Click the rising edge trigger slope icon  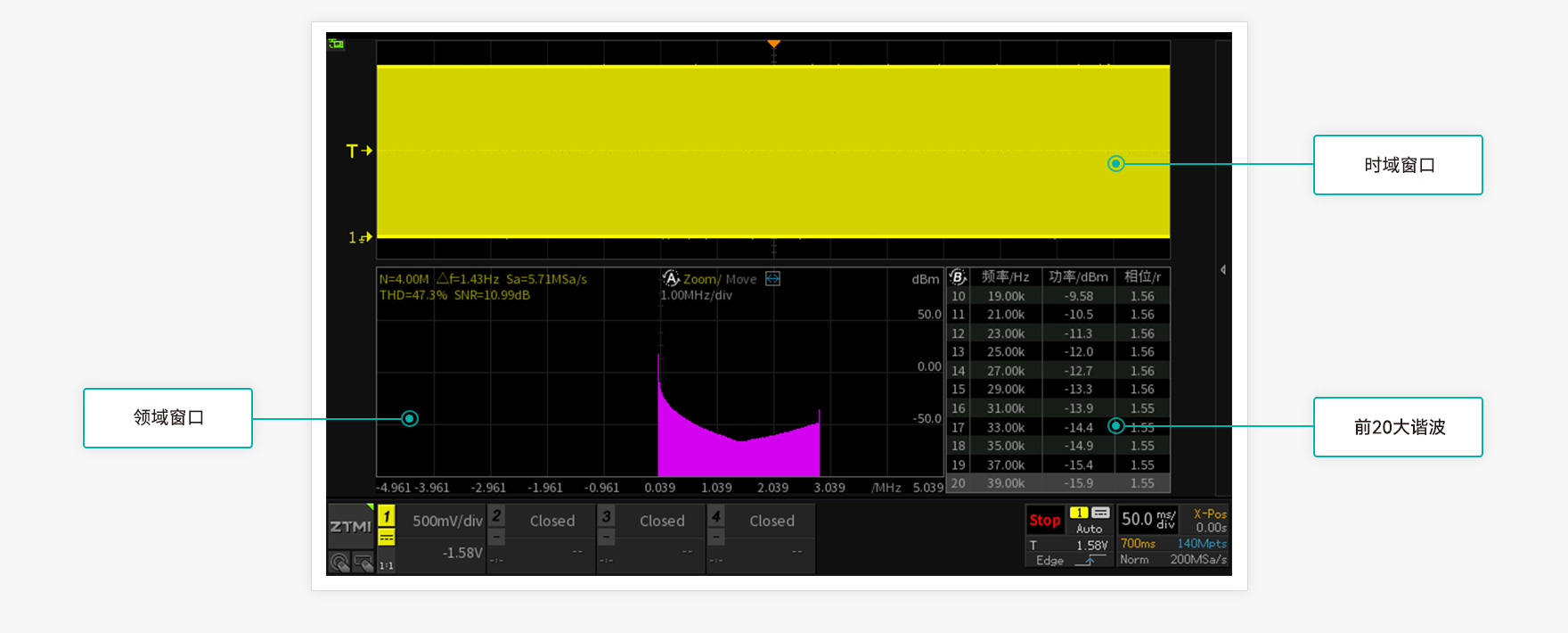click(1089, 561)
